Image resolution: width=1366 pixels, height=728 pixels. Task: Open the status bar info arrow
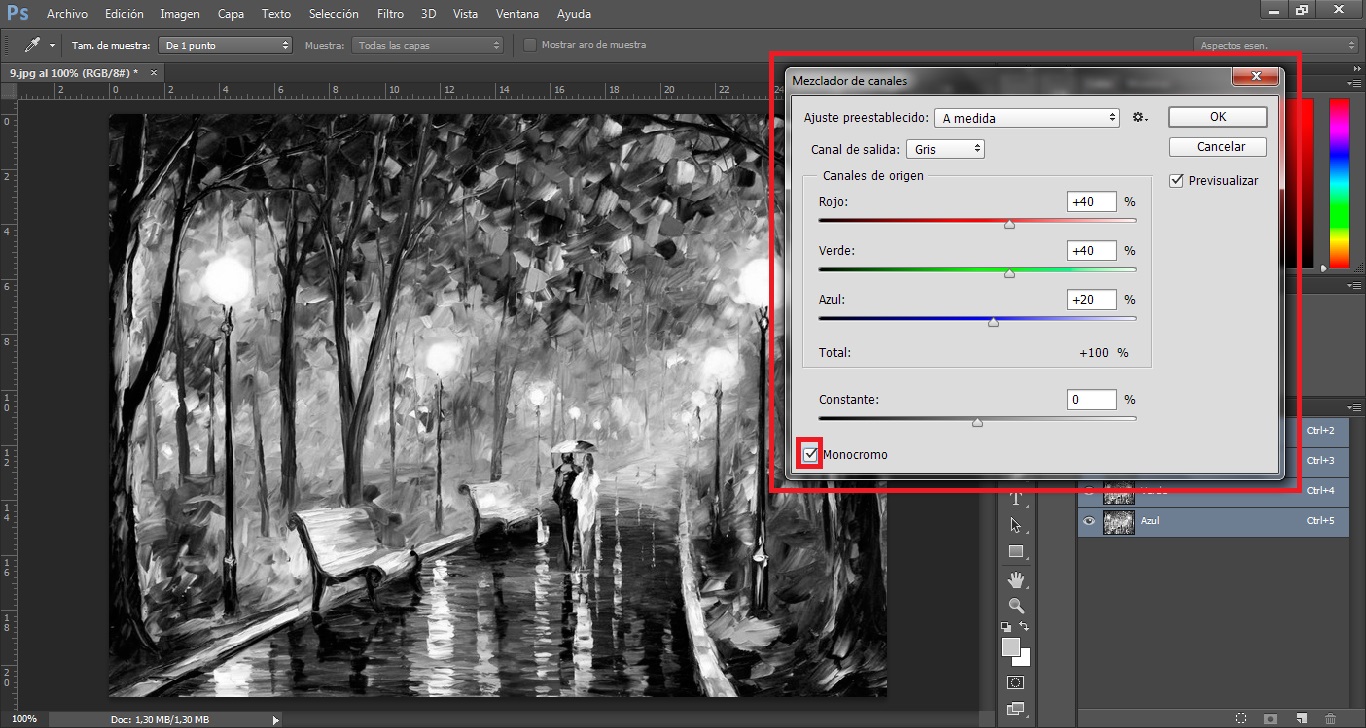tap(276, 719)
